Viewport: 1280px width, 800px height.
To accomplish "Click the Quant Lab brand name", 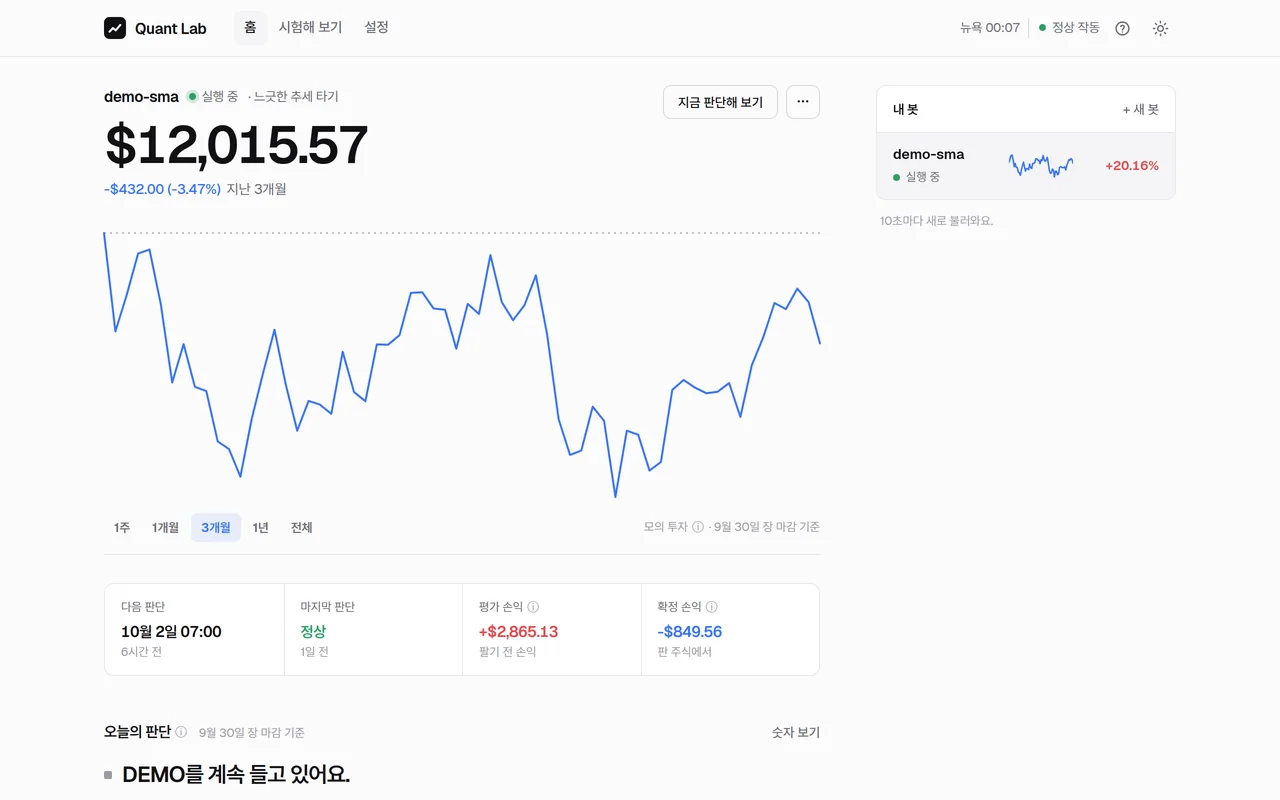I will pyautogui.click(x=171, y=28).
